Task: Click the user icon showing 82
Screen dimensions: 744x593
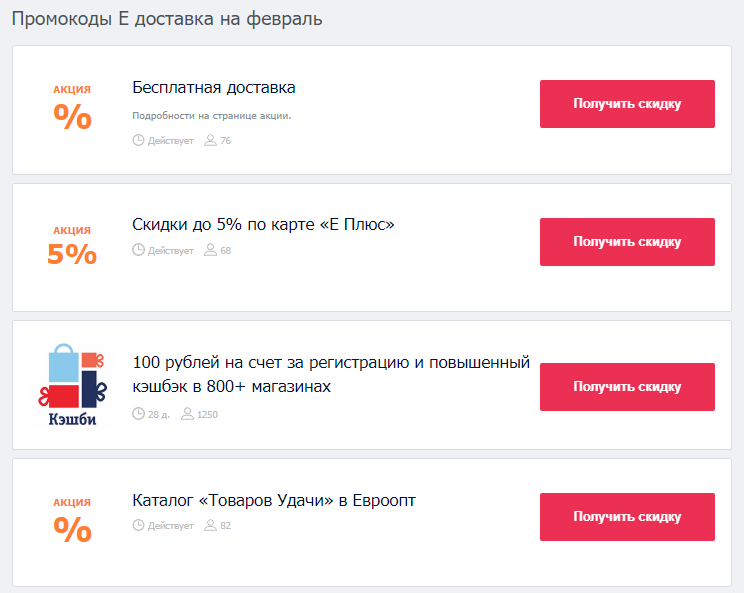Action: coord(210,525)
